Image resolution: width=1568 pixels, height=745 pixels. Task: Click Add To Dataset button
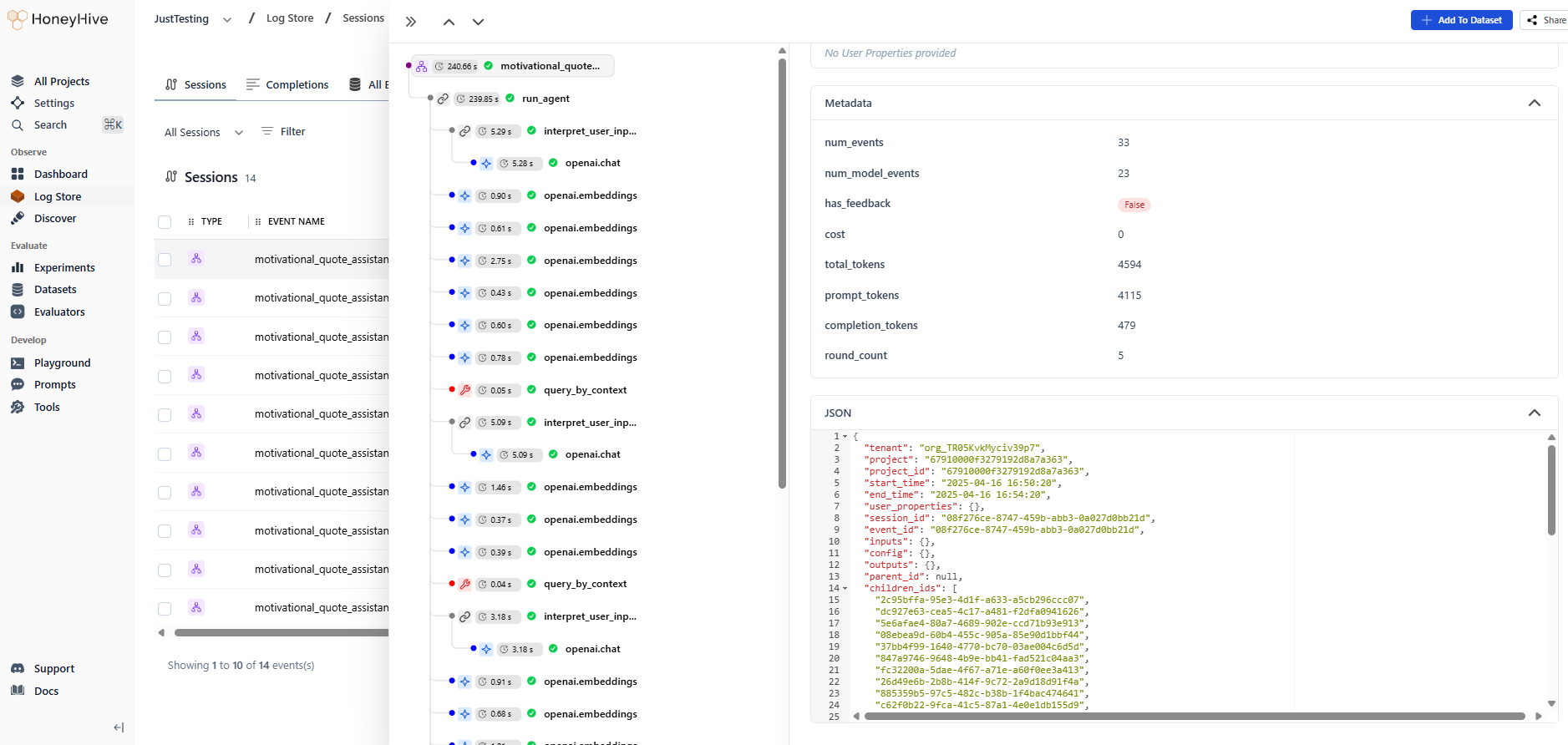click(1461, 20)
